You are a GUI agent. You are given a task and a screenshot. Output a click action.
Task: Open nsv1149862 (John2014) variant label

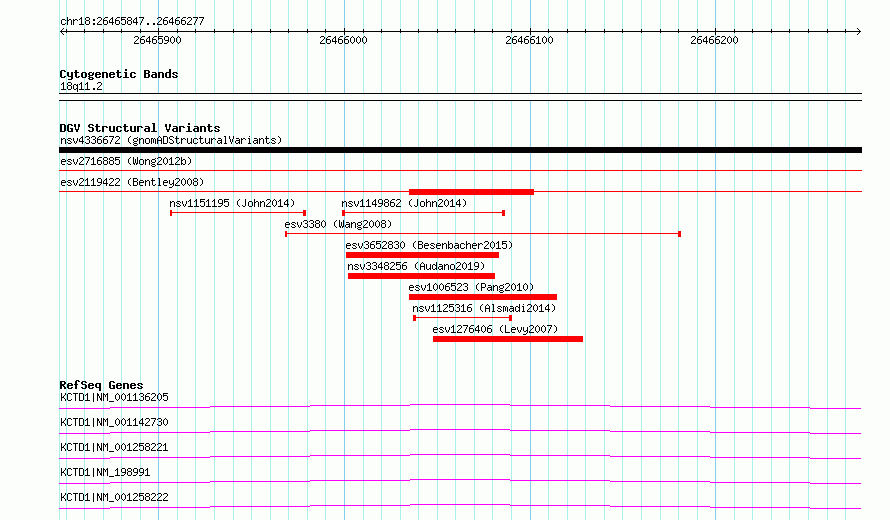(x=404, y=203)
